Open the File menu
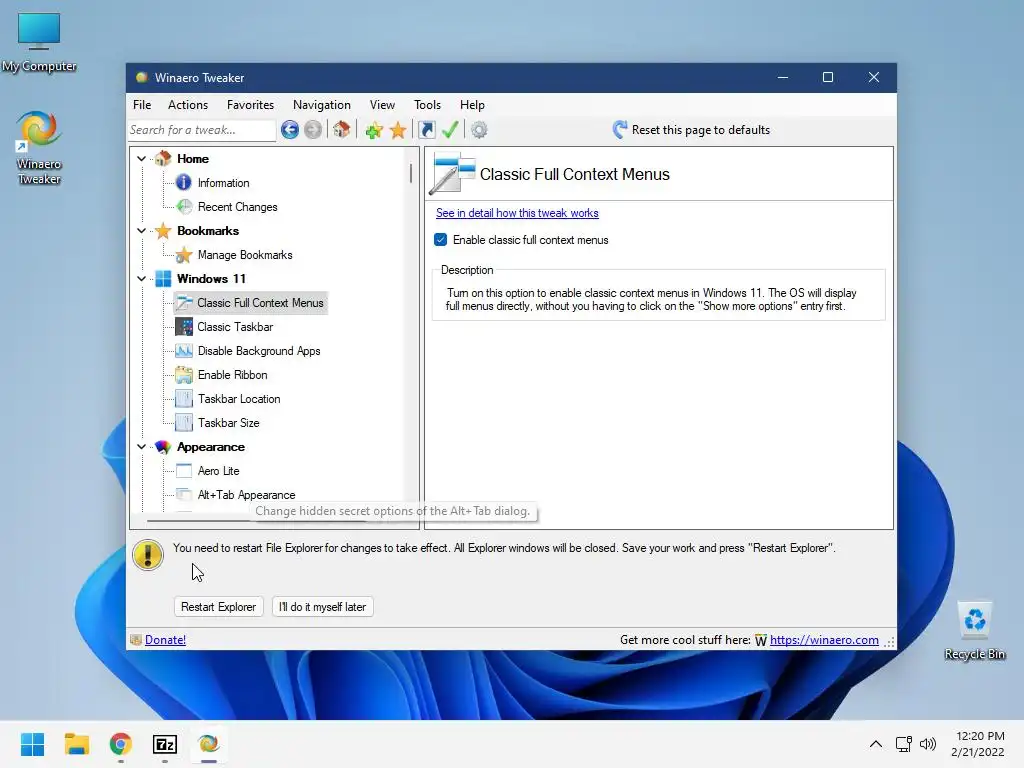The height and width of the screenshot is (768, 1024). pos(142,104)
